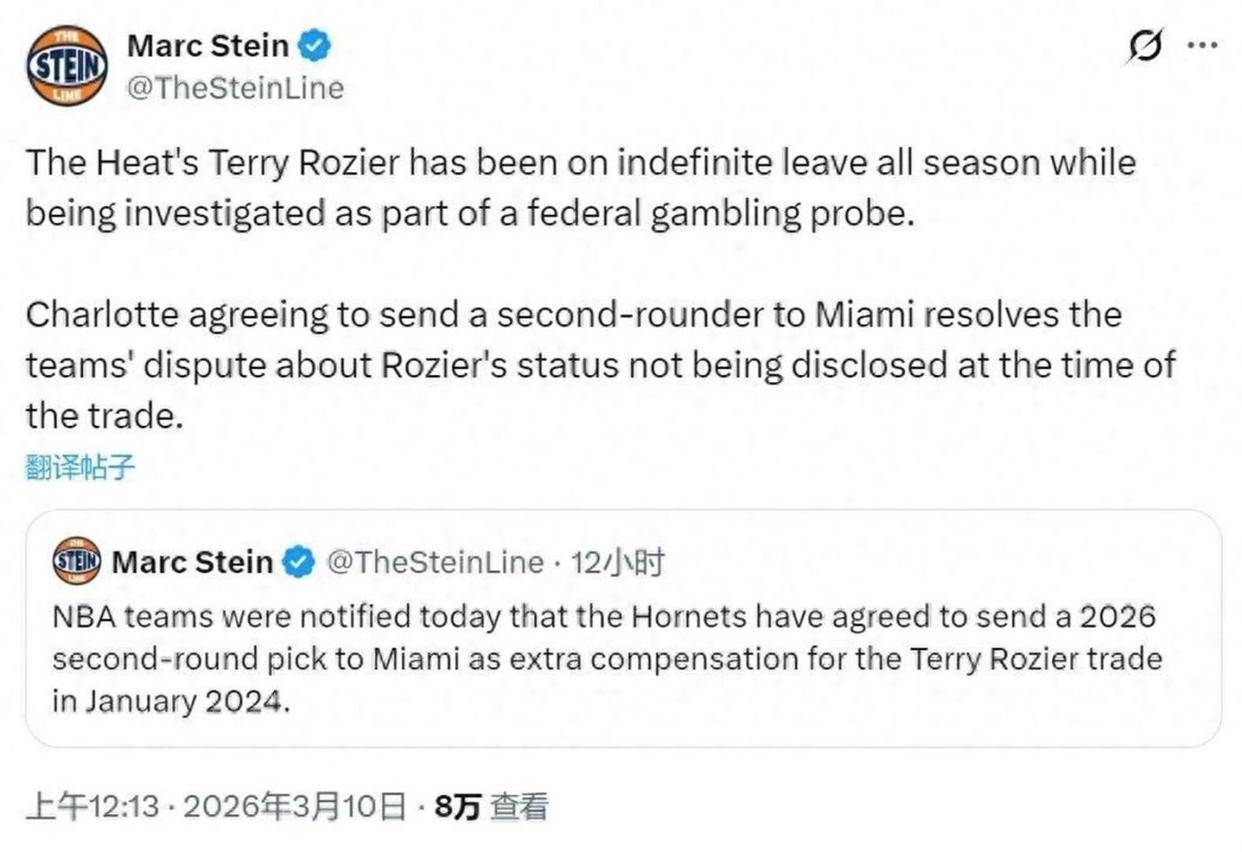Open the quoted post about the Hornets' 2026 pick
The width and height of the screenshot is (1242, 852).
click(x=620, y=658)
